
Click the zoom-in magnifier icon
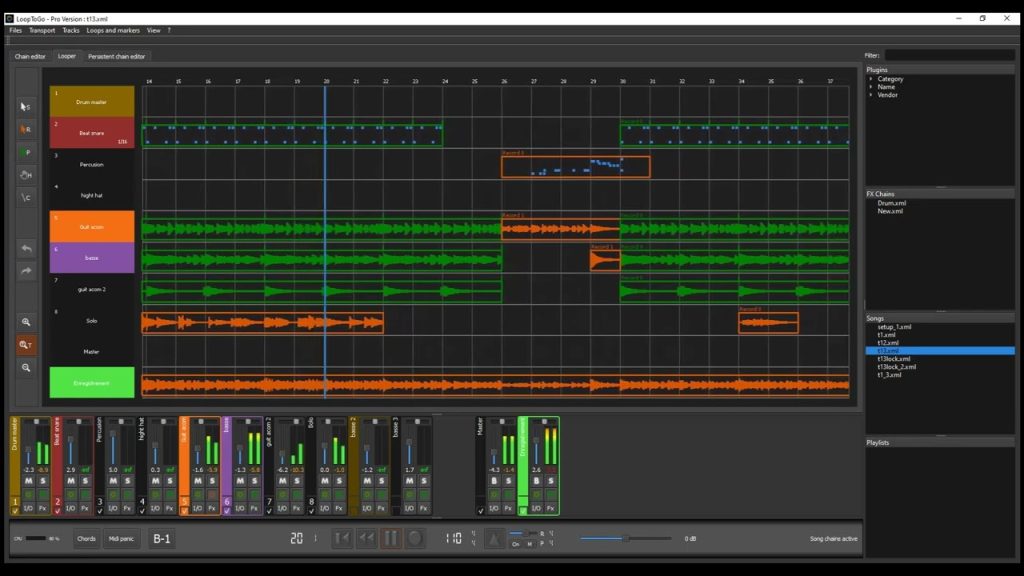(x=24, y=322)
